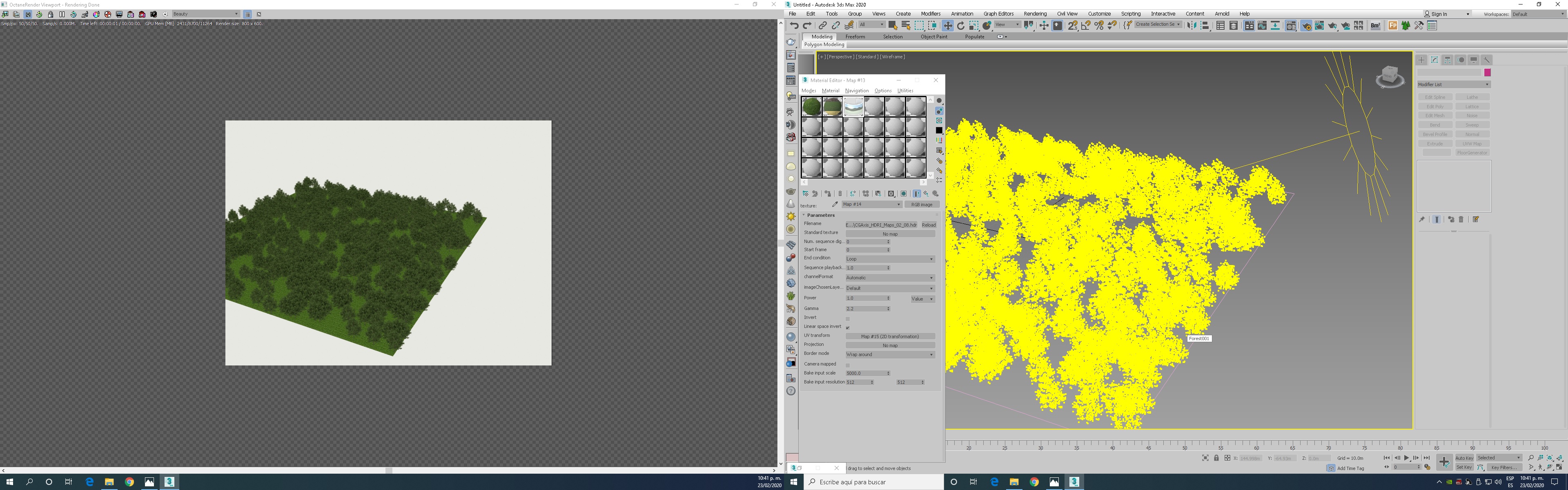Uncheck Linear space invert
This screenshot has width=1568, height=490.
(847, 327)
